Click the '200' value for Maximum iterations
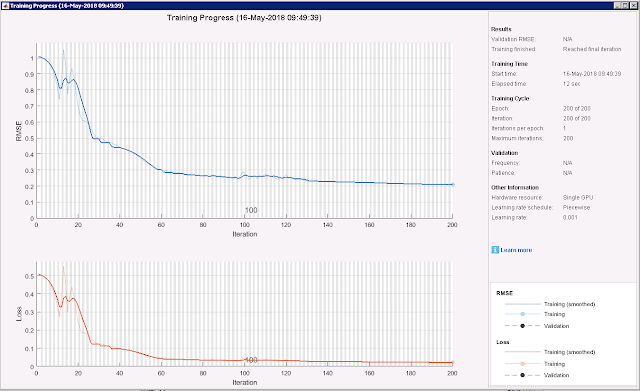This screenshot has width=640, height=391. [568, 138]
